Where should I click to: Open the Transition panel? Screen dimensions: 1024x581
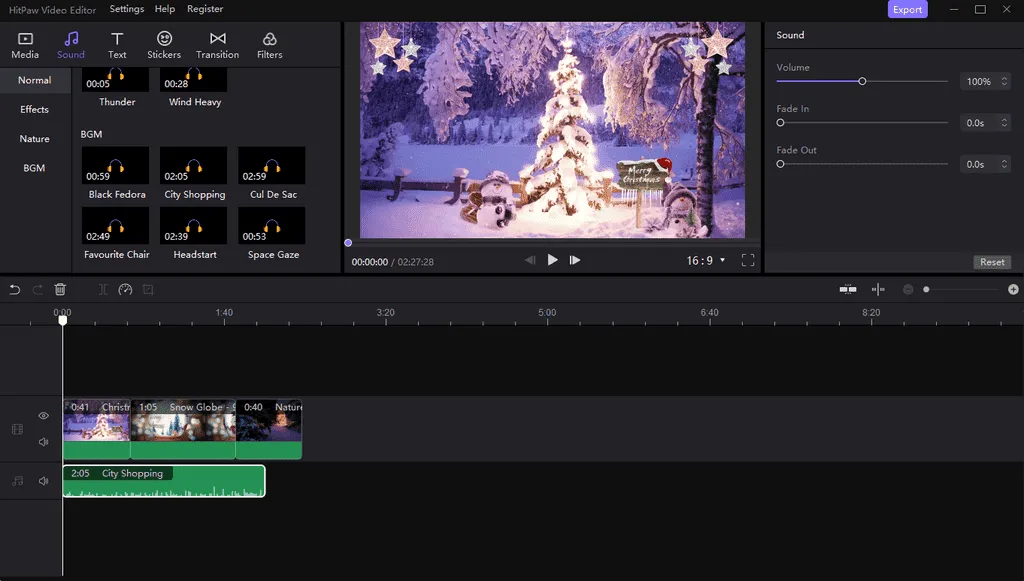click(x=217, y=45)
